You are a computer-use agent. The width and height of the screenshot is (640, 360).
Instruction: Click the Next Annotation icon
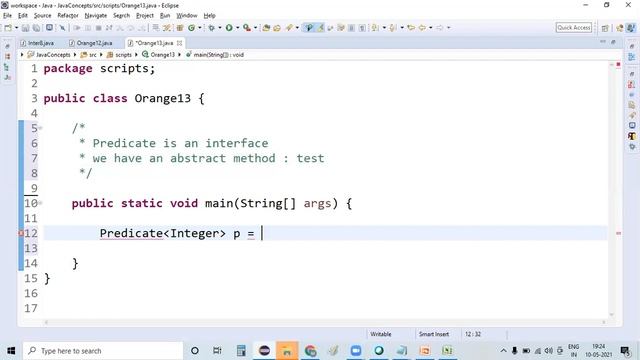(375, 28)
